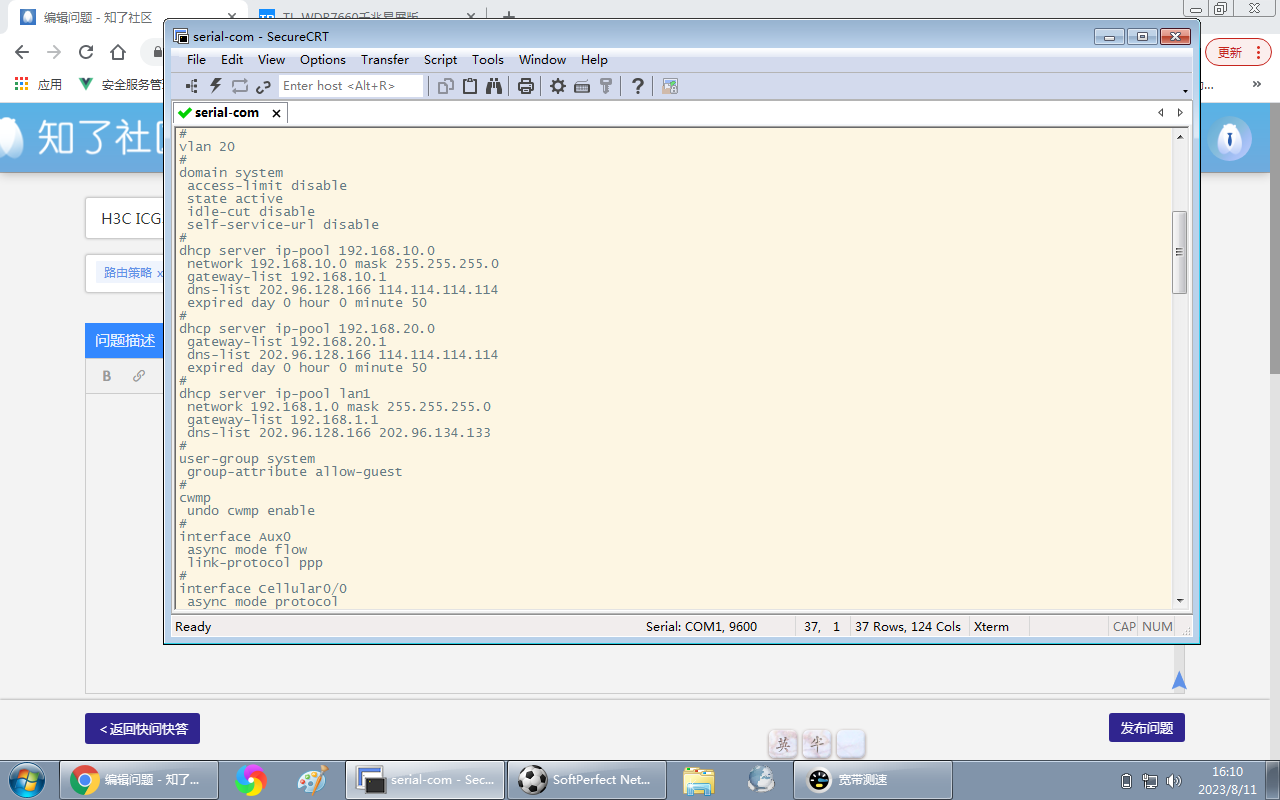Open the Window menu
This screenshot has height=800, width=1280.
click(x=543, y=60)
